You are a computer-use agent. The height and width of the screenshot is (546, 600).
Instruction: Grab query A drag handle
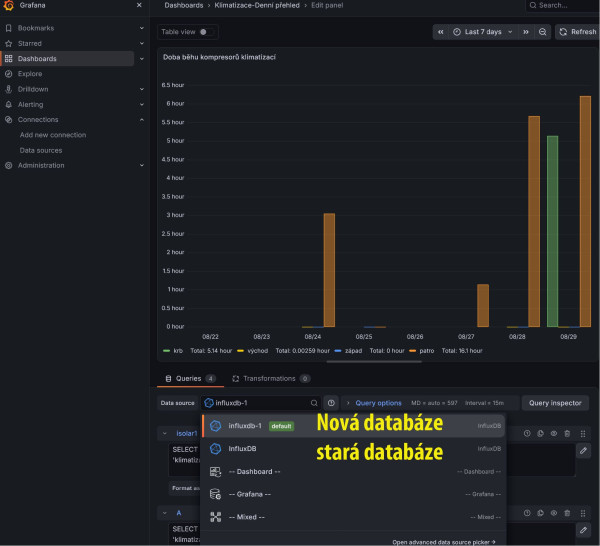[x=583, y=513]
